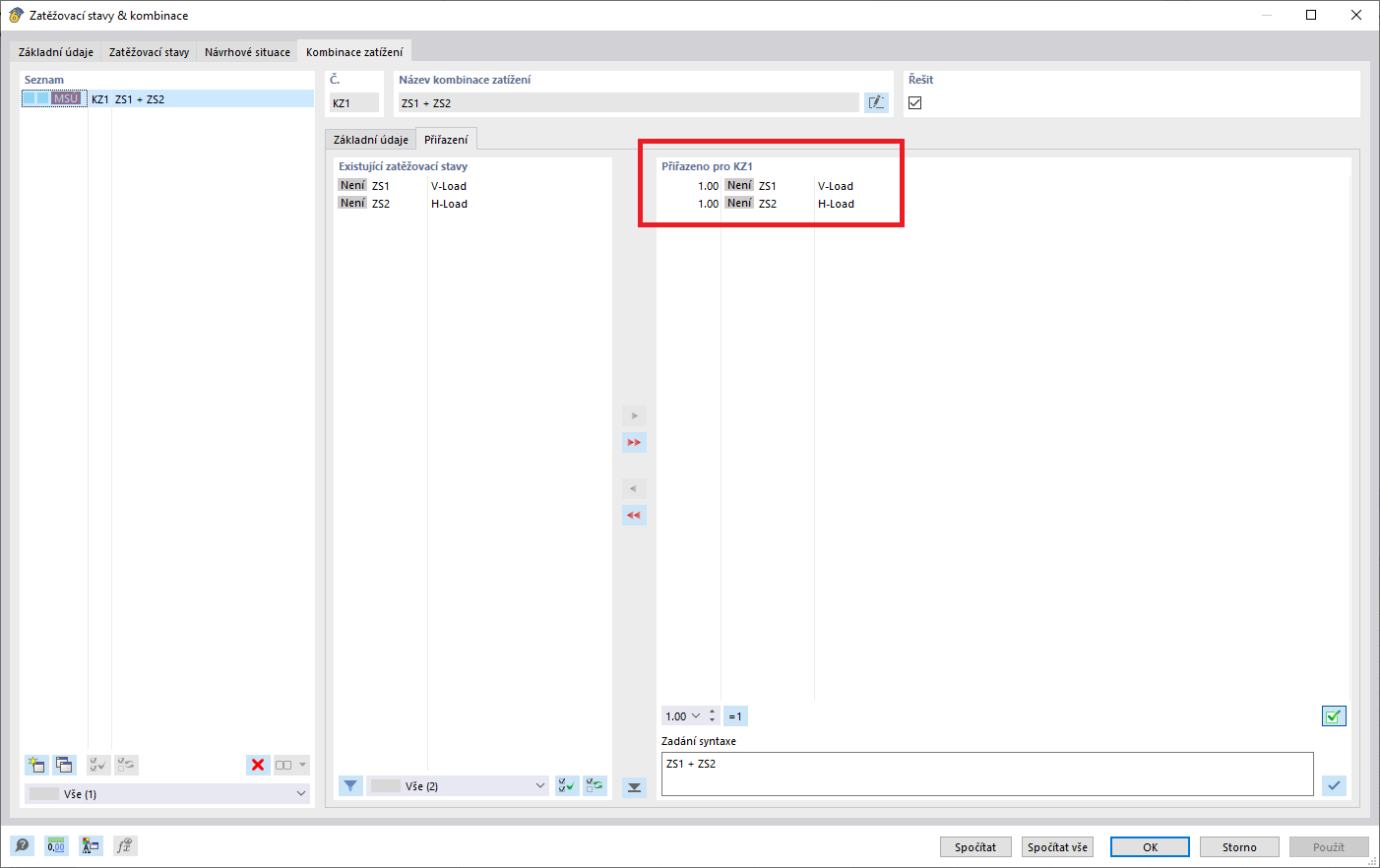Click inside the Zadání syntaxe text field
The height and width of the screenshot is (868, 1380).
pyautogui.click(x=984, y=774)
